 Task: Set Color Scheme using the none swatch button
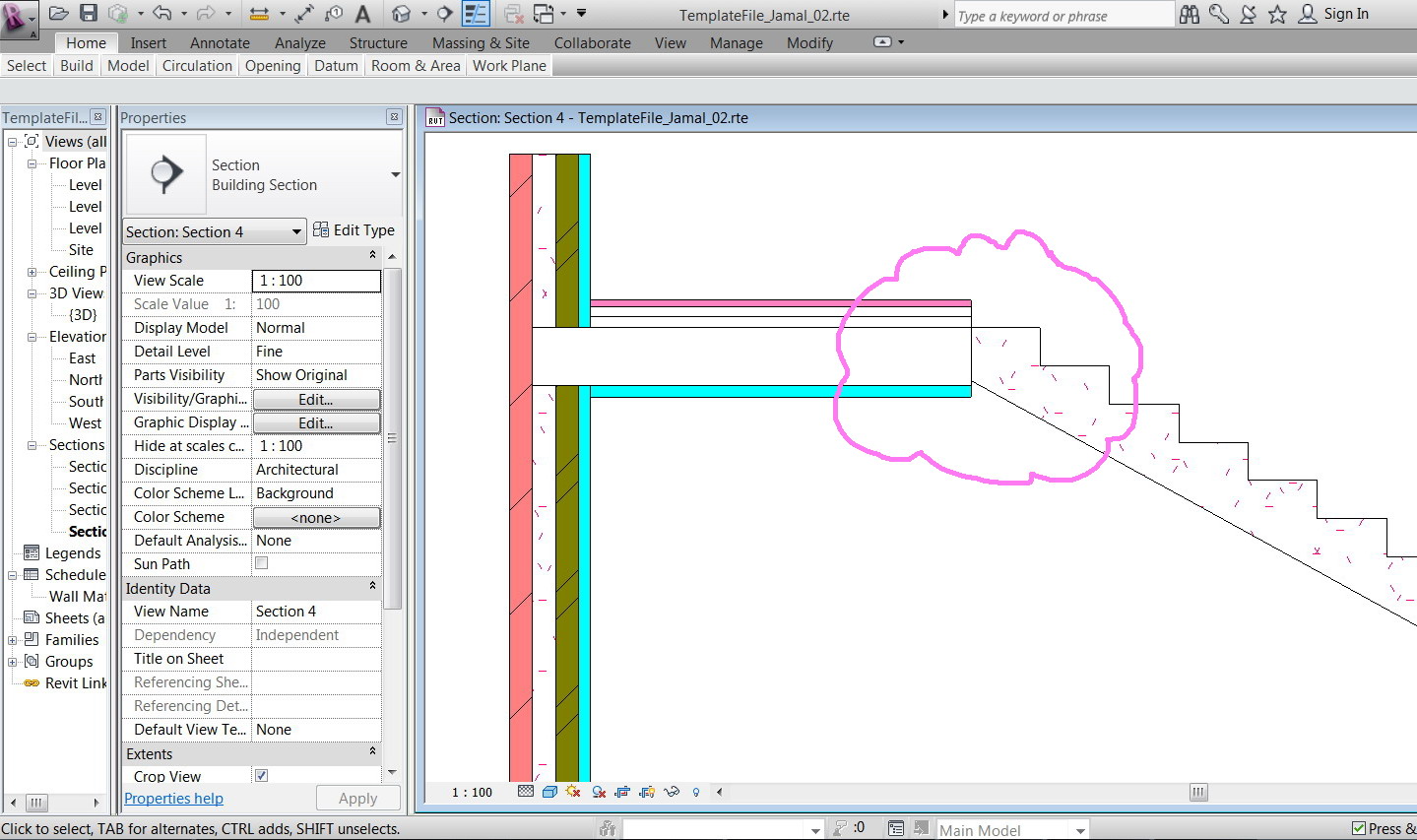(x=316, y=516)
